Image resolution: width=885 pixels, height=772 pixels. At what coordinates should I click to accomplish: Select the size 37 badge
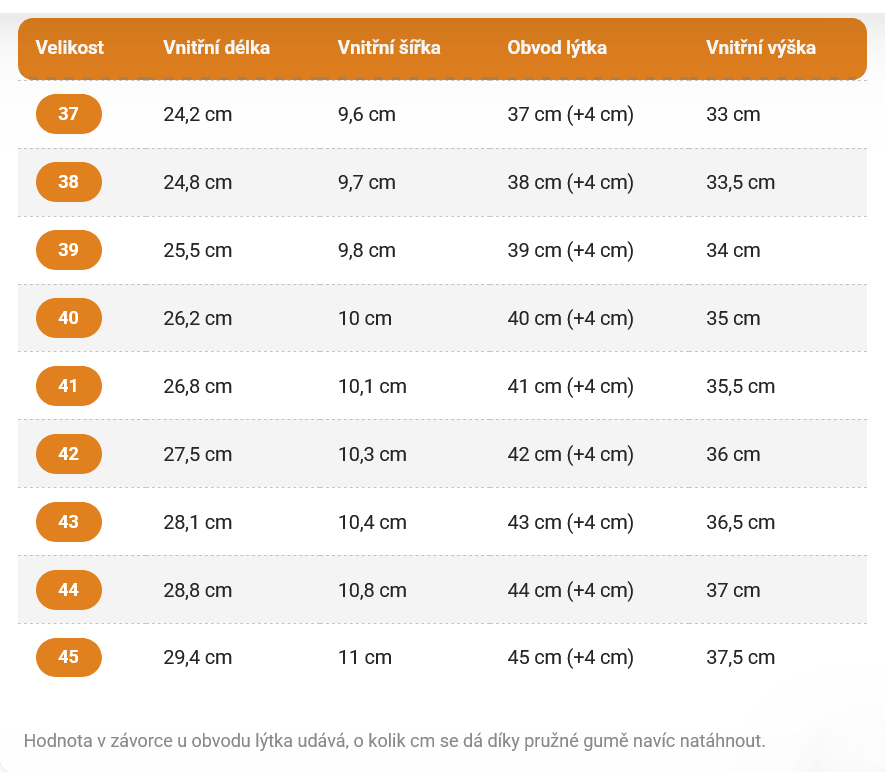pos(69,114)
